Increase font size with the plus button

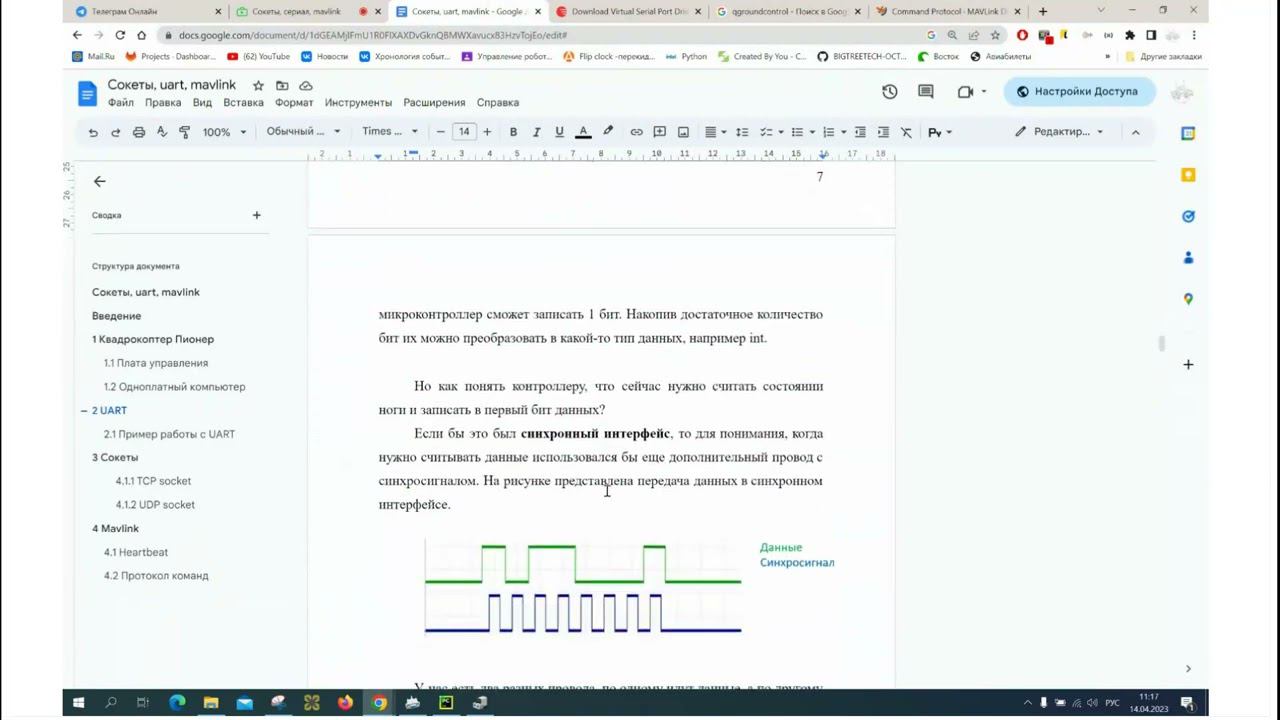487,132
